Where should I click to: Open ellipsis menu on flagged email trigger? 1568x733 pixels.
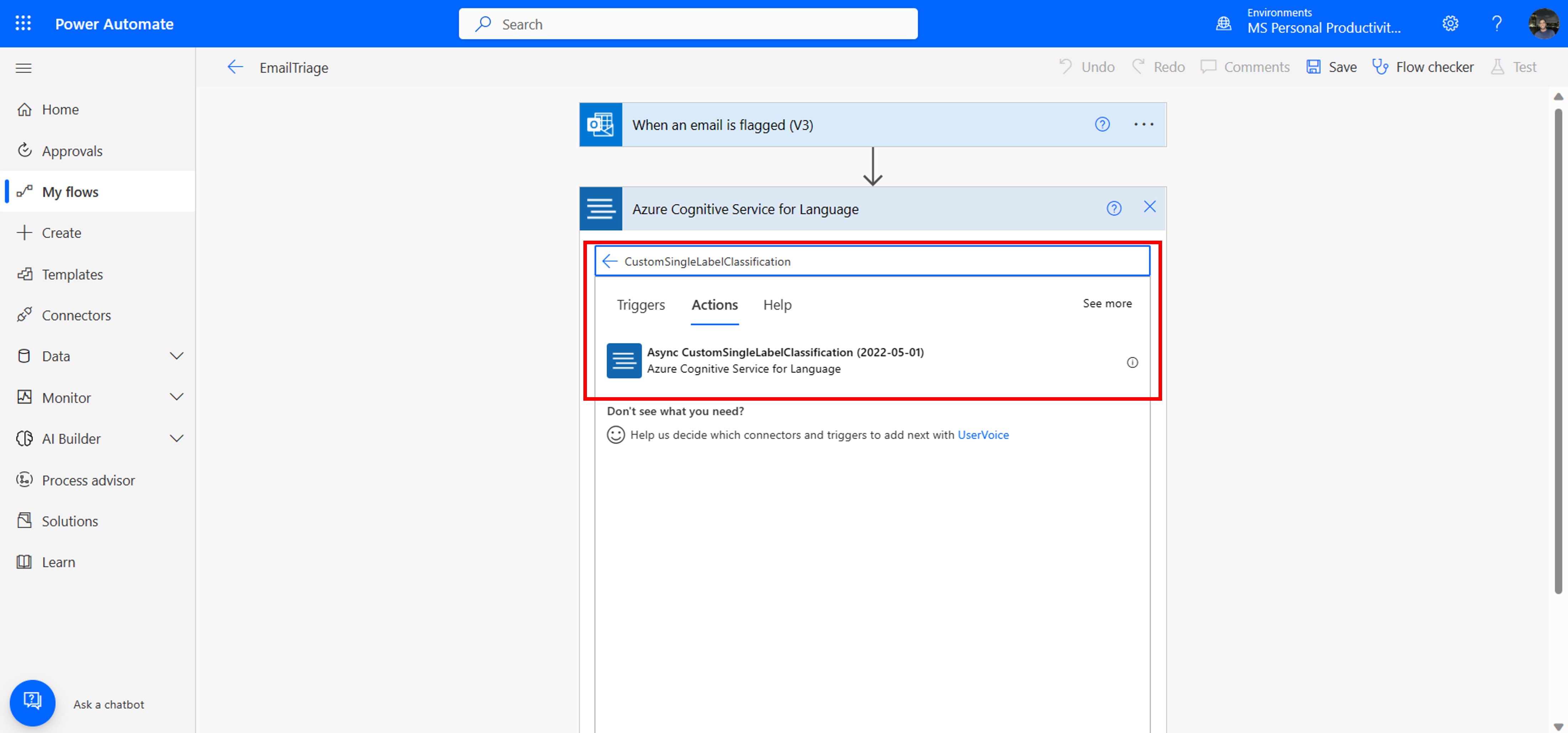click(1143, 124)
